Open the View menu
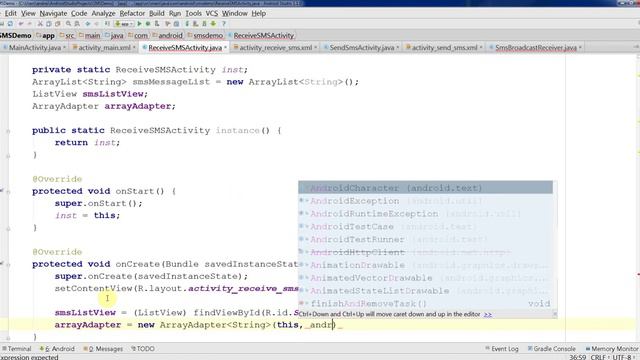640x360 pixels. pos(28,13)
